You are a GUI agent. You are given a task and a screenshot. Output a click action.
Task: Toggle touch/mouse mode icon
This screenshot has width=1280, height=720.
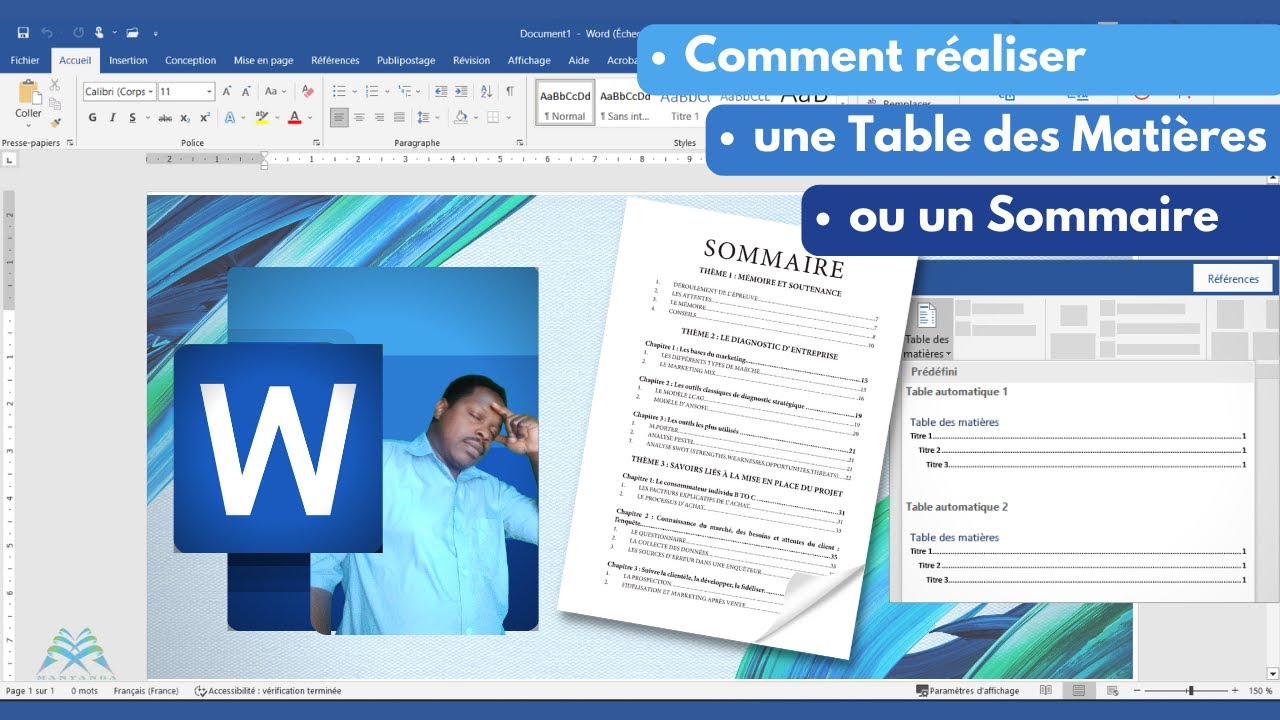tap(99, 33)
